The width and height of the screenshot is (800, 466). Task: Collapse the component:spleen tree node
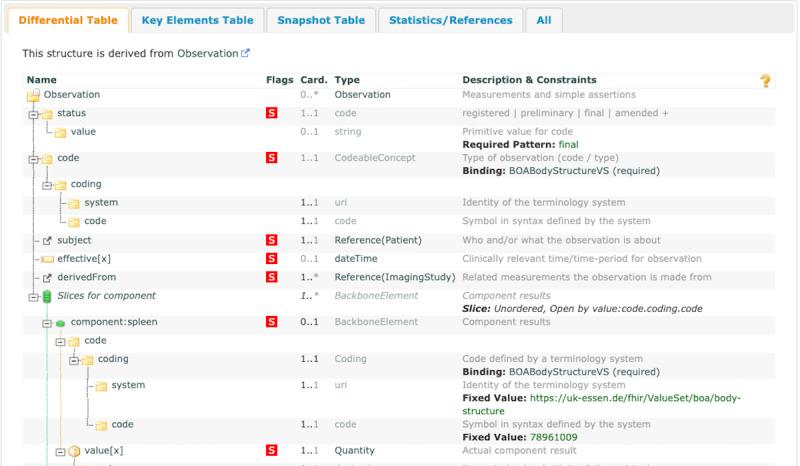(x=46, y=322)
